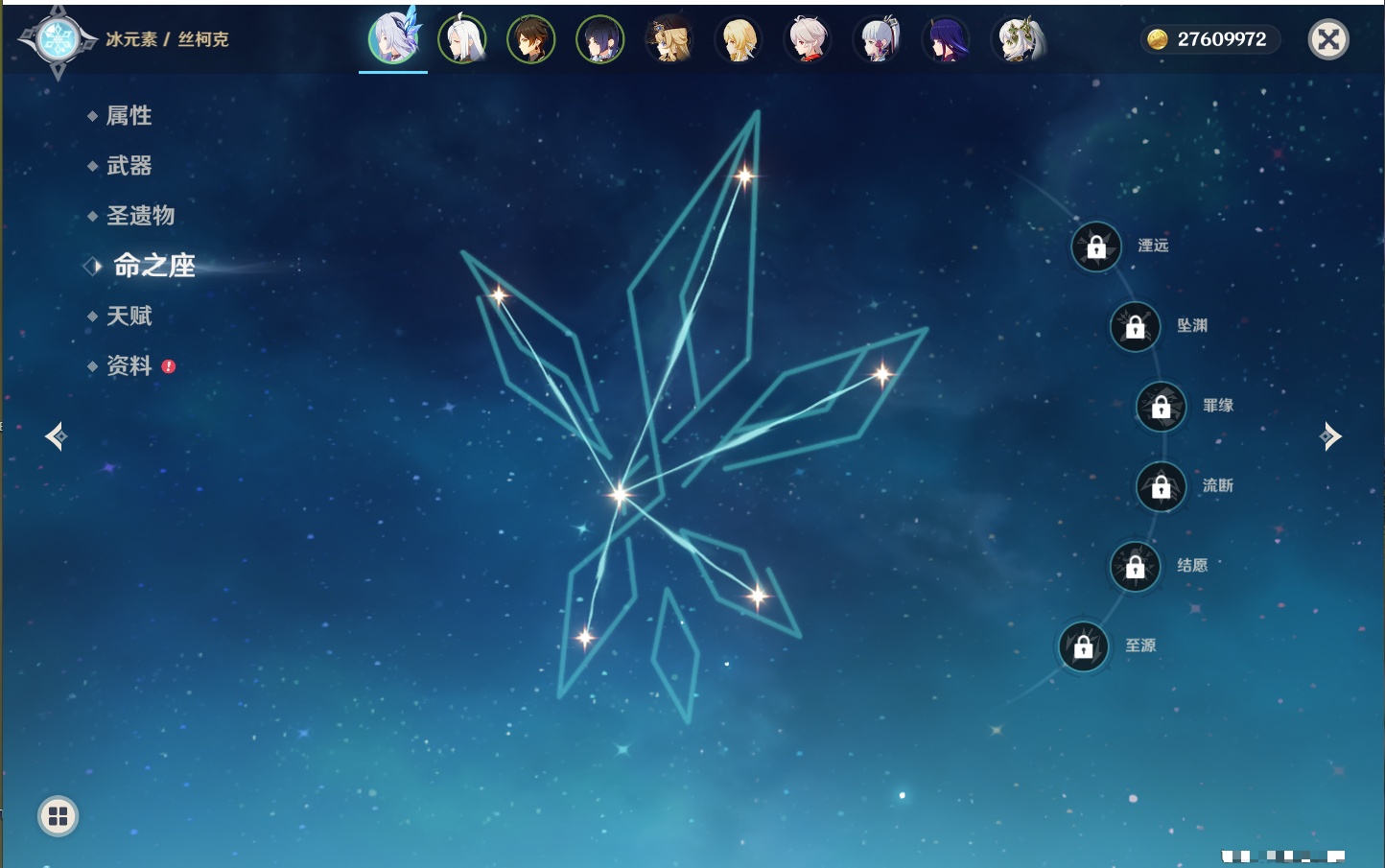Open the 圣遗物 artifacts menu
Screen dimensions: 1385x868
point(140,216)
